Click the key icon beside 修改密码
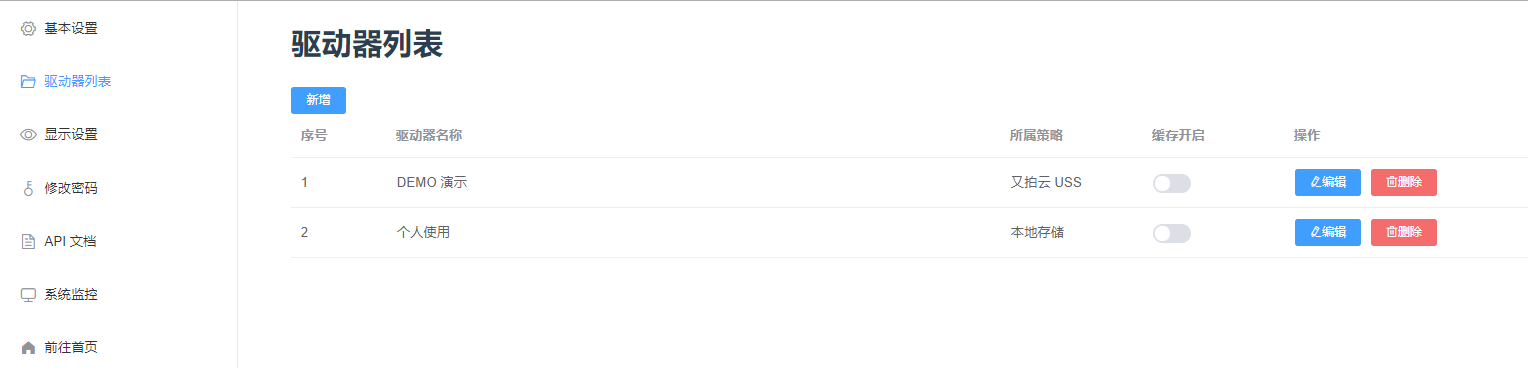 pos(28,188)
